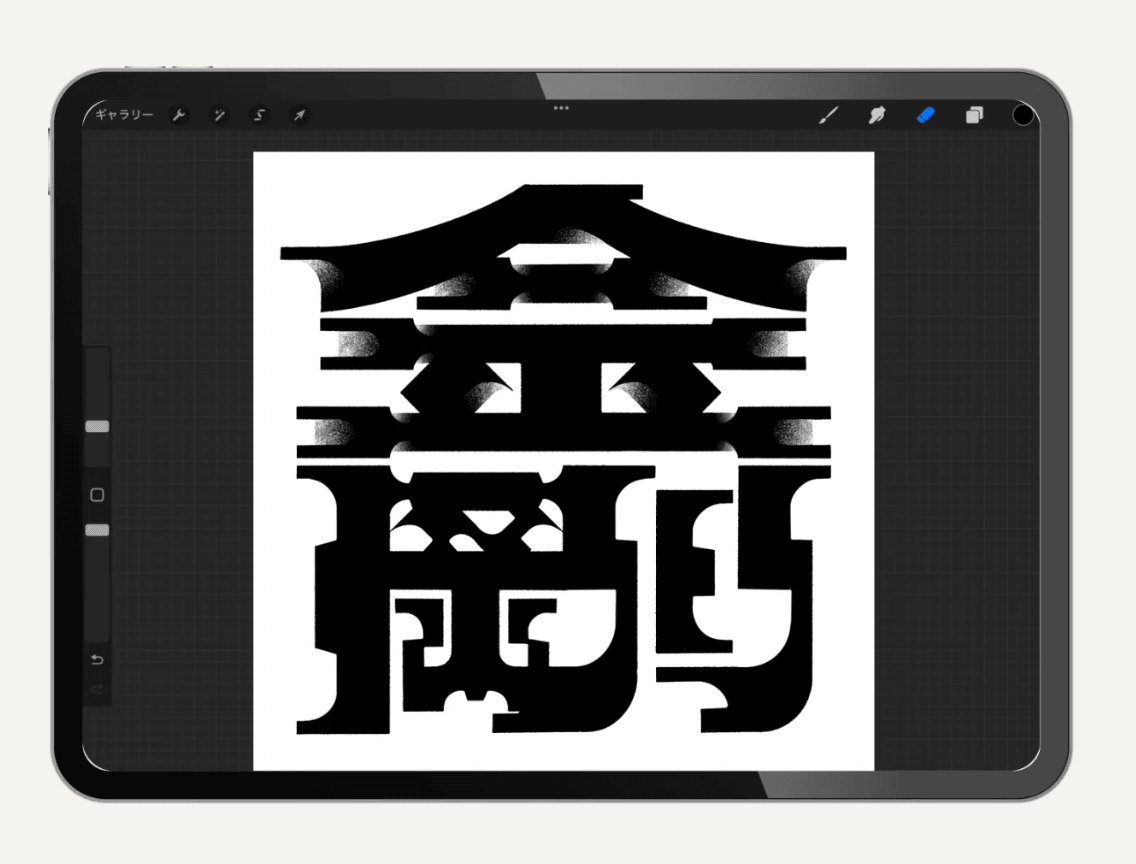Click the brush opacity slider handle
Screen dimensions: 1136x864
pyautogui.click(x=97, y=530)
